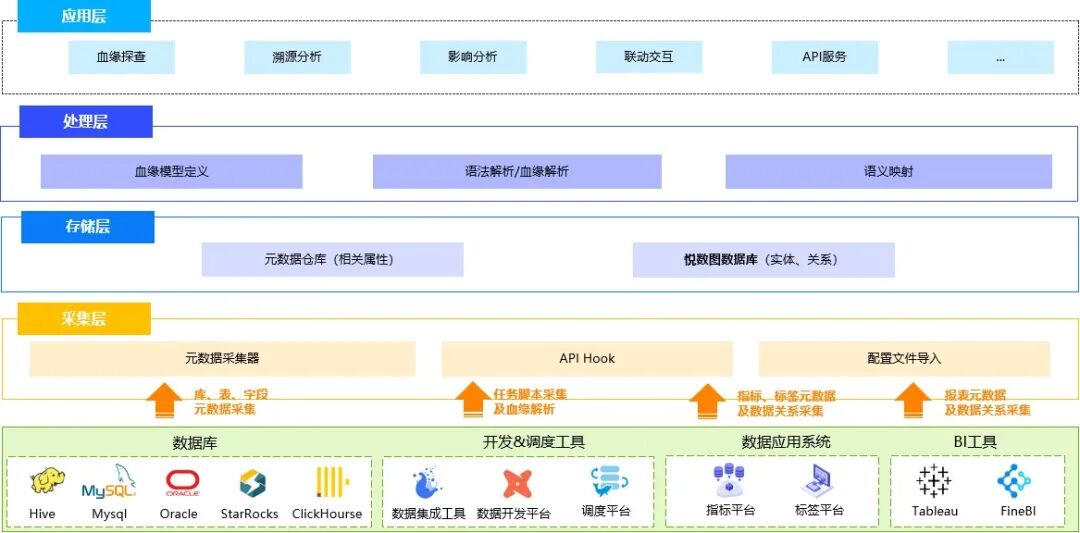Click the ClickHourse yellow bars icon
The width and height of the screenshot is (1080, 533).
click(332, 481)
